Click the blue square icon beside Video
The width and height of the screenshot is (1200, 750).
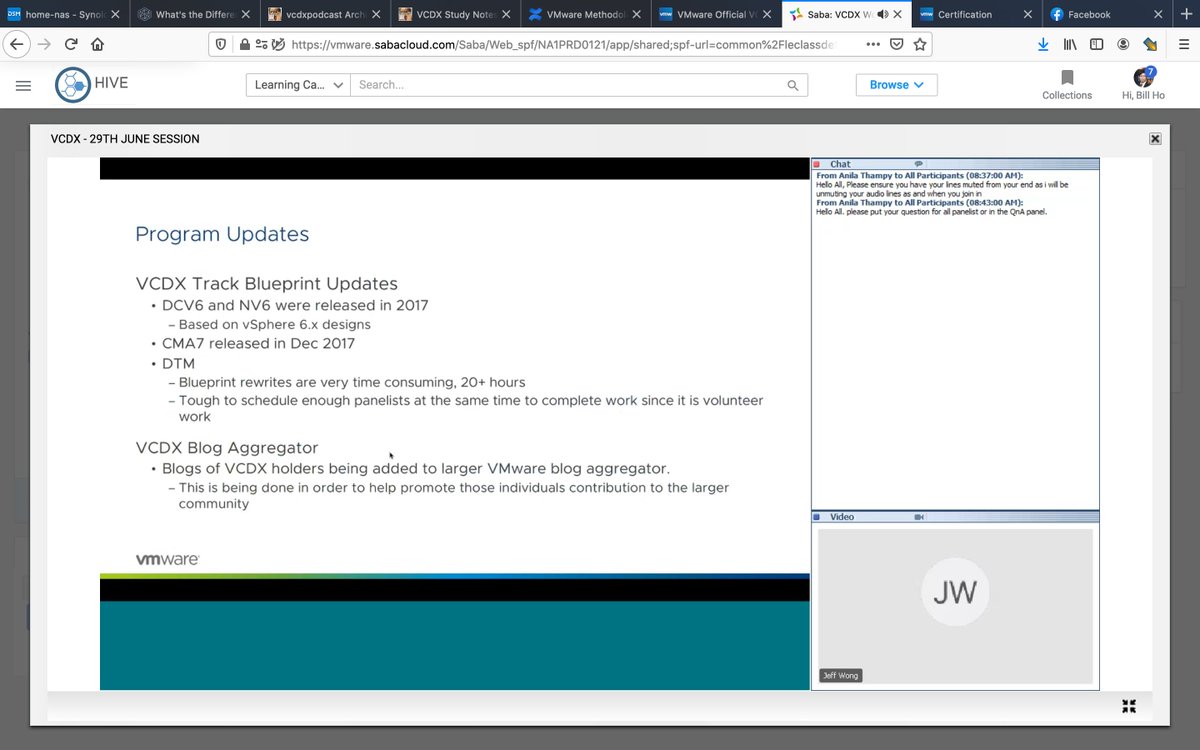pyautogui.click(x=816, y=517)
